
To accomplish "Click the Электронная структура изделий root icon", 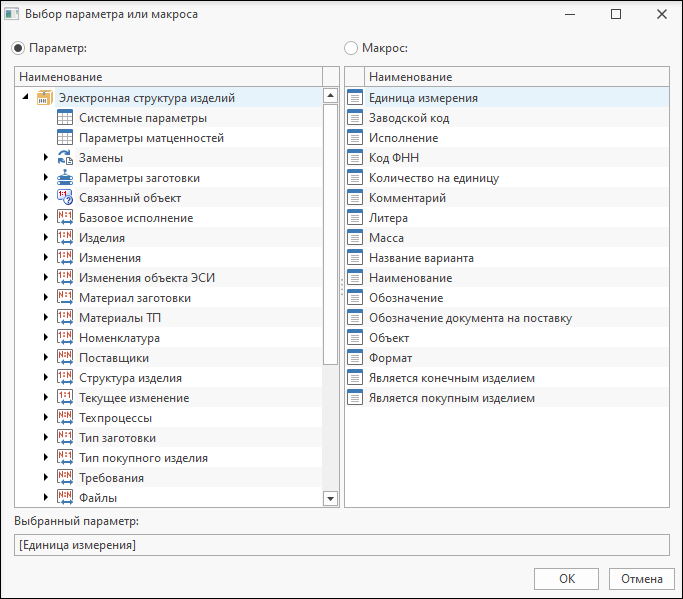I will pyautogui.click(x=44, y=98).
